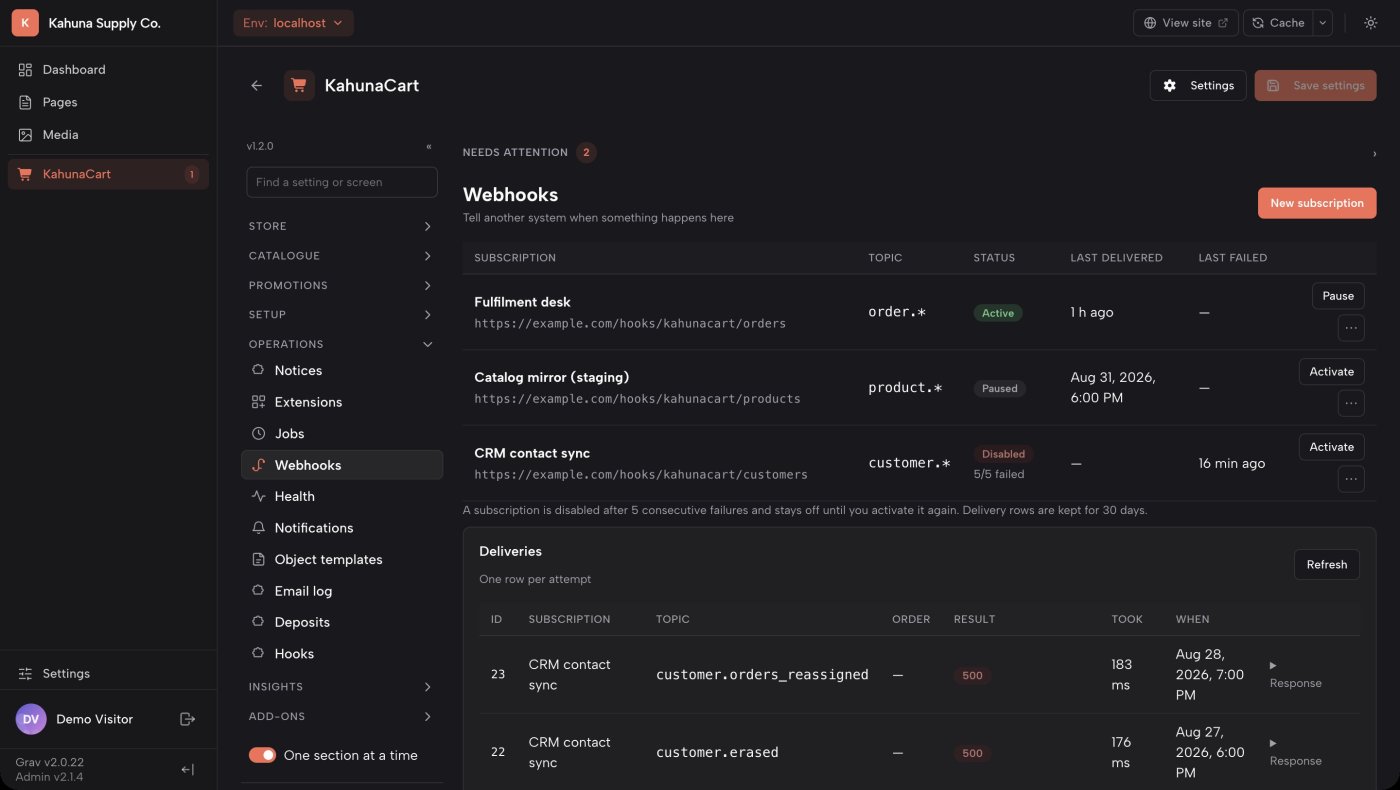Expand the PROMOTIONS section
This screenshot has height=790, width=1400.
coord(341,286)
